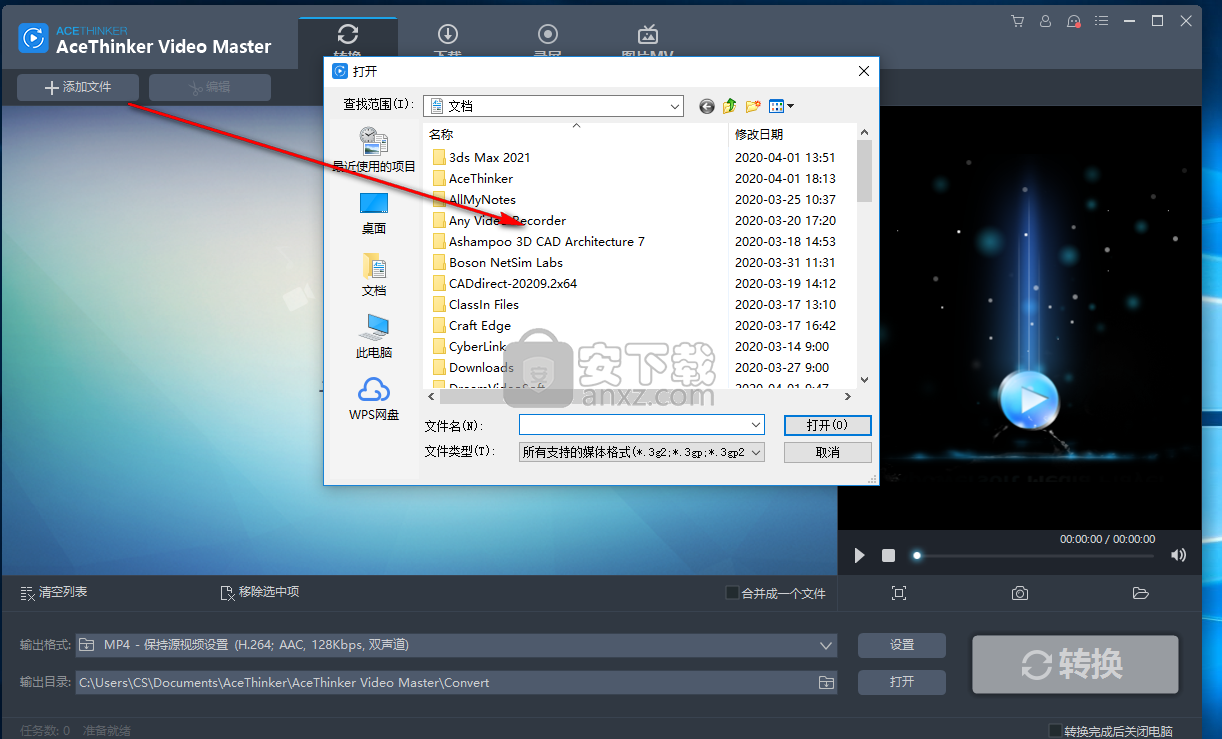Select the CADdirect-20209.2x64 folder
Image resolution: width=1222 pixels, height=739 pixels.
point(504,283)
